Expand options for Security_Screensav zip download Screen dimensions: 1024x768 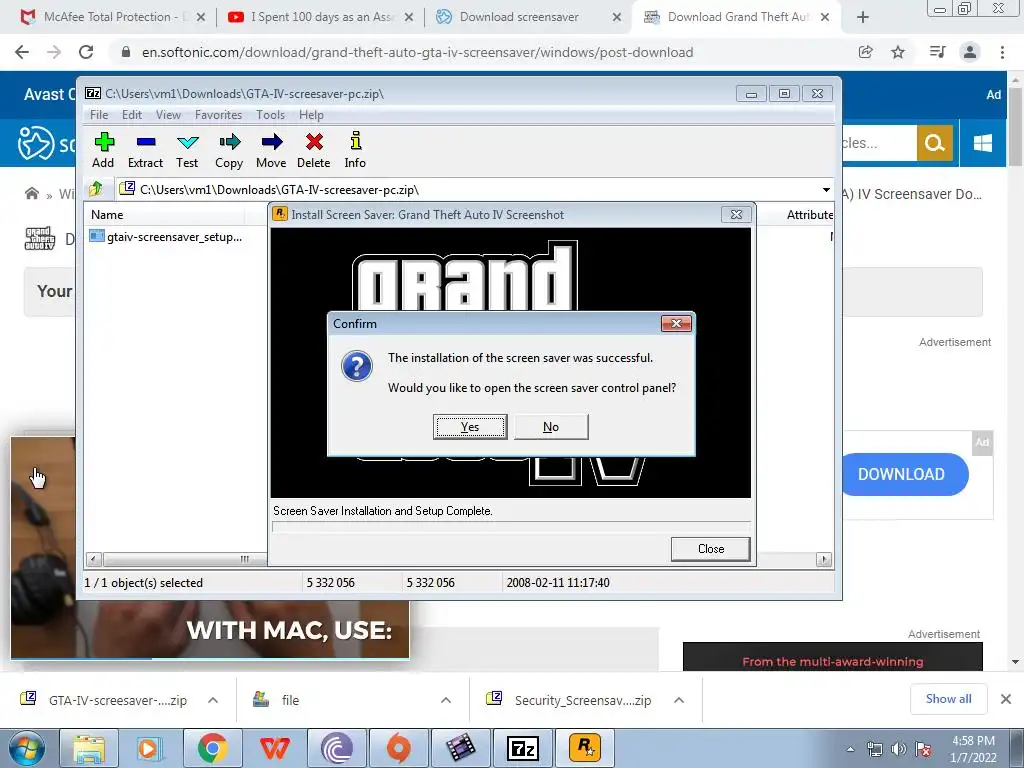(x=679, y=700)
